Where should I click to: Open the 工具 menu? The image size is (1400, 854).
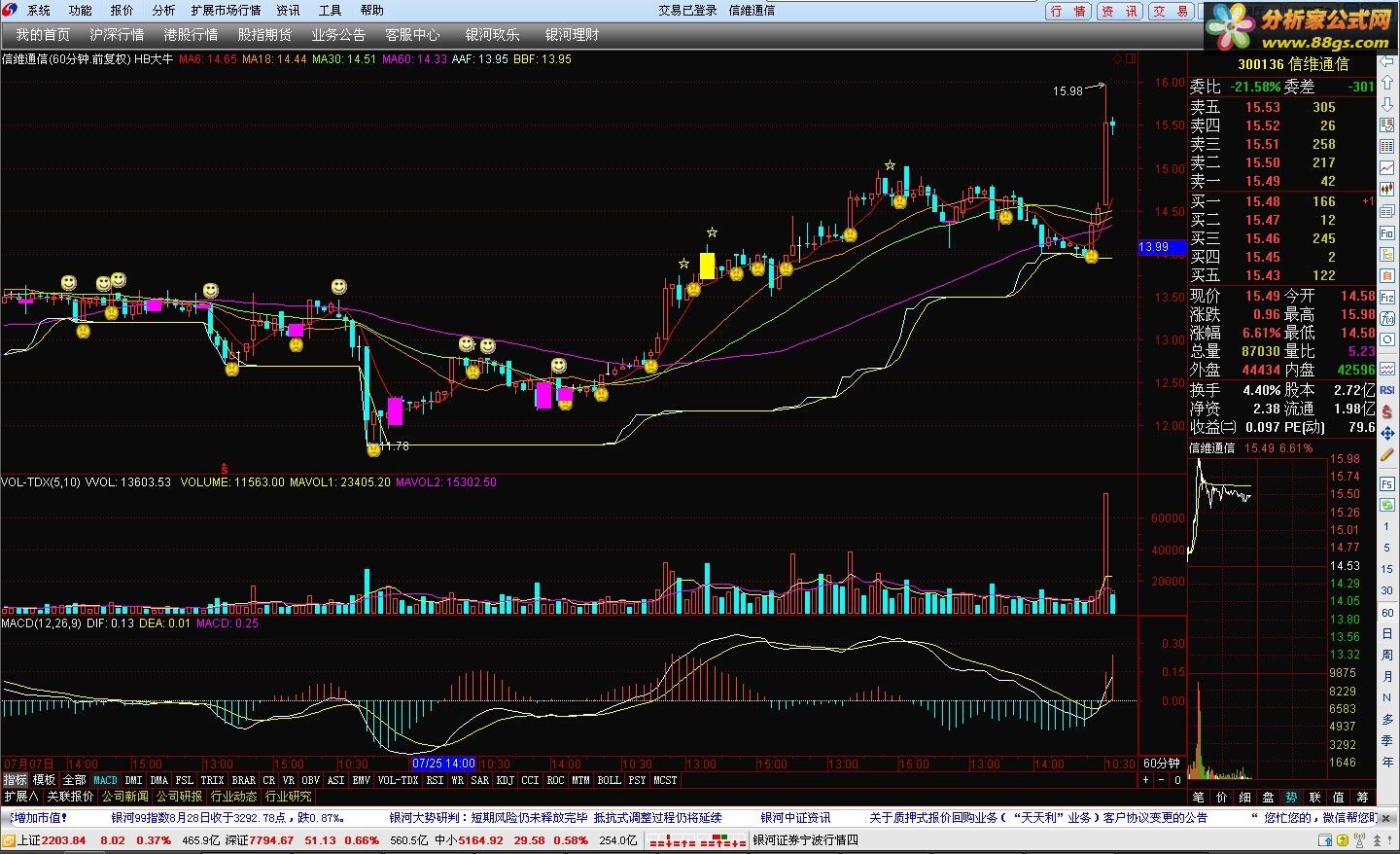point(331,11)
